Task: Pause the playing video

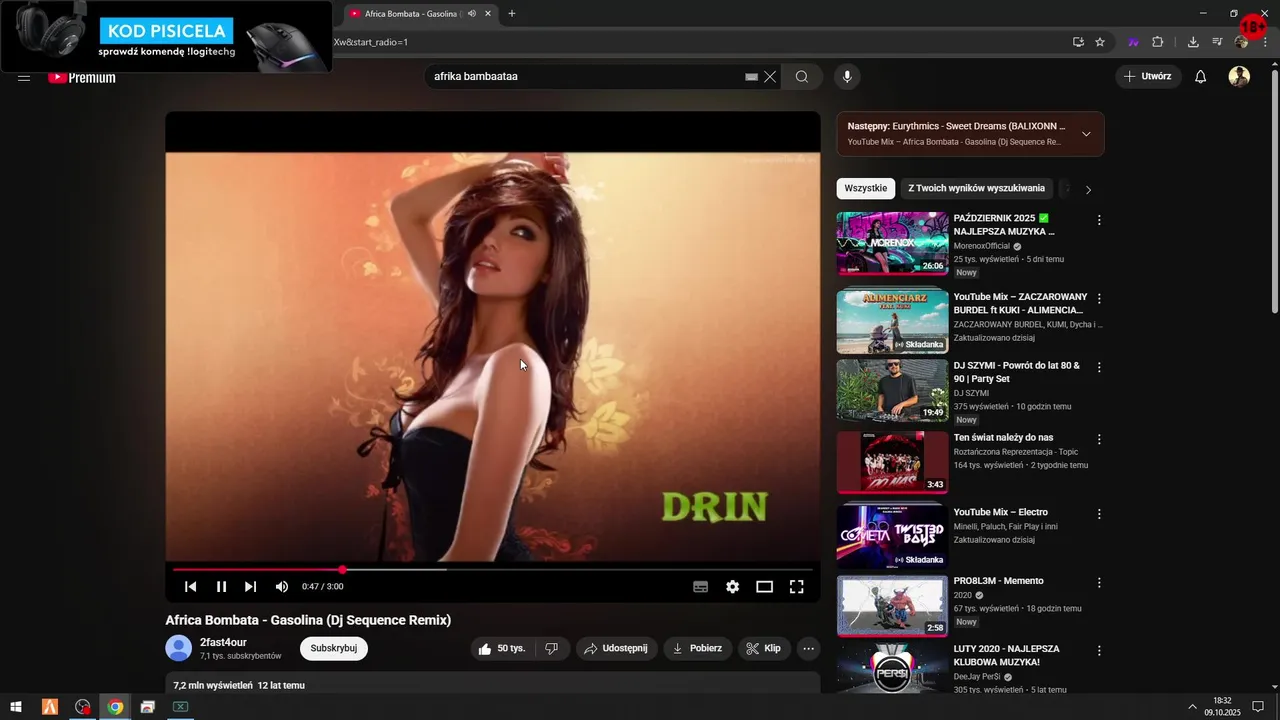Action: point(221,587)
